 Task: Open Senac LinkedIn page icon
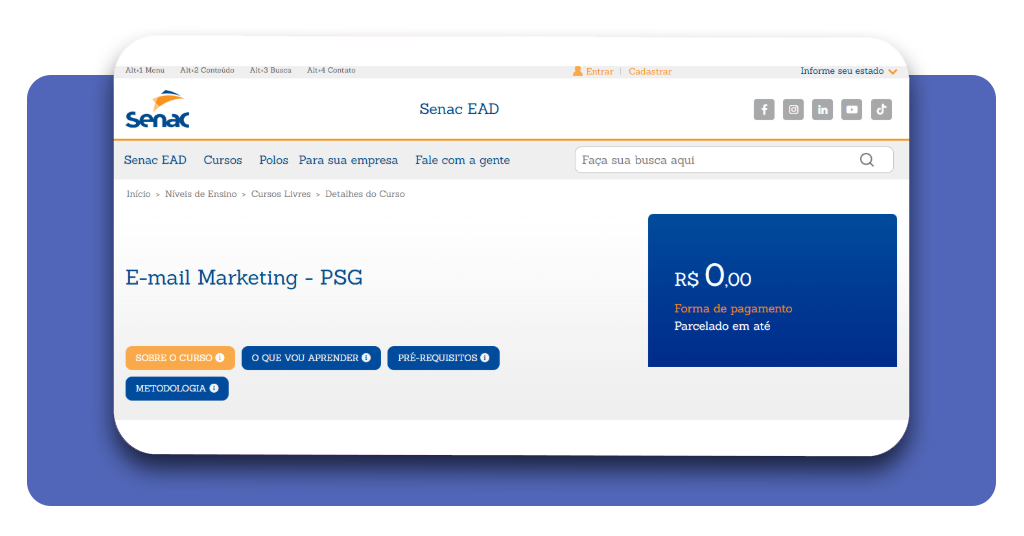823,110
